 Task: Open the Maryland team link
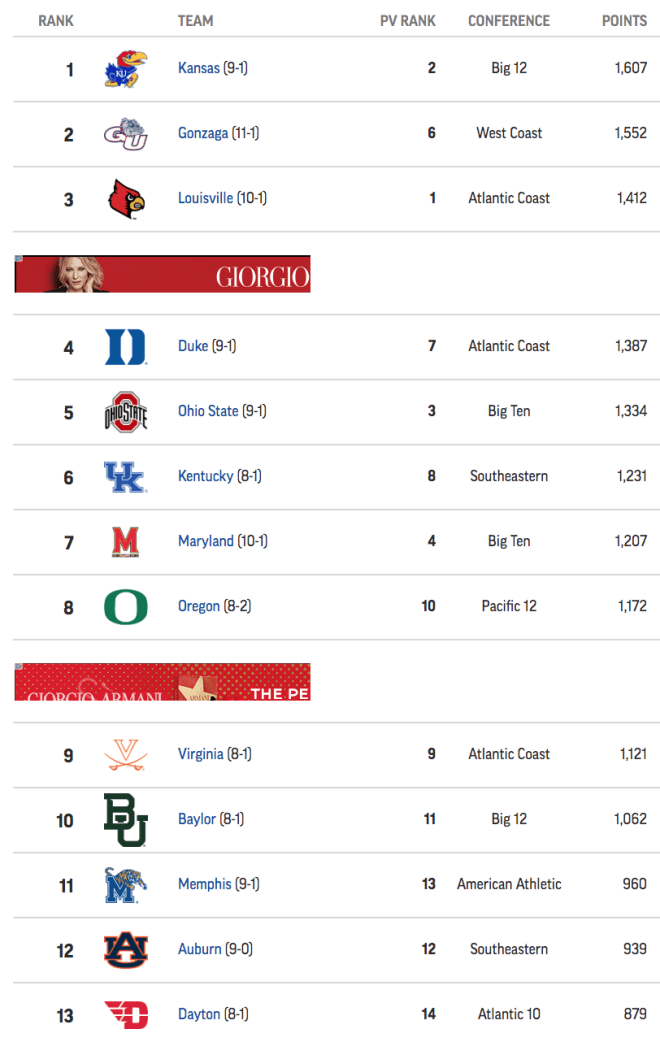tap(206, 541)
